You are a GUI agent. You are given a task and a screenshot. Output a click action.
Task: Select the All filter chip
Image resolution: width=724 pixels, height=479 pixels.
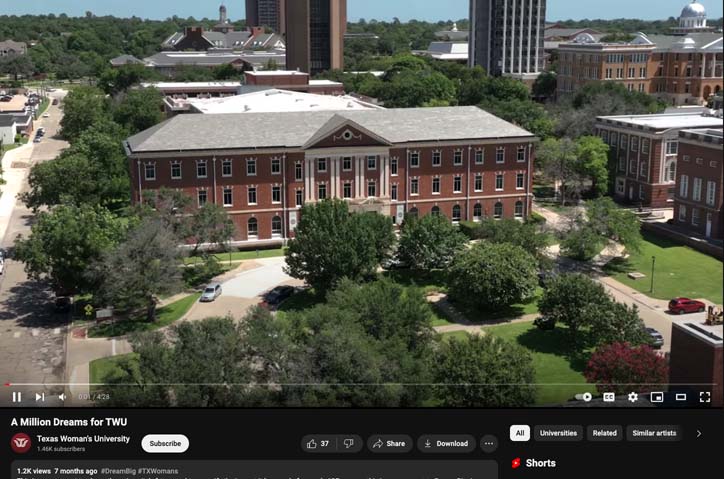point(520,433)
